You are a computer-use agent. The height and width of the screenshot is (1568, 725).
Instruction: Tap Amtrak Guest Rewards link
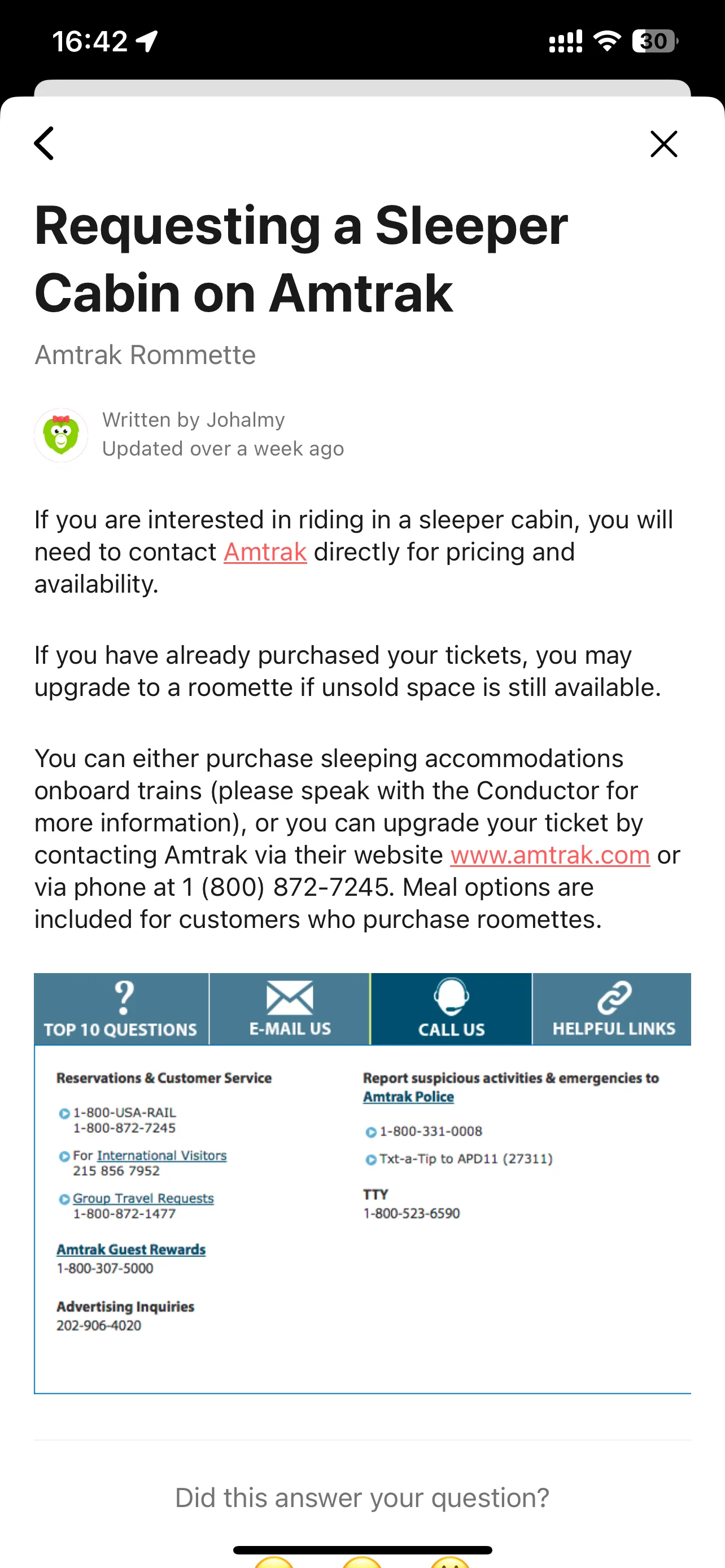click(131, 1249)
